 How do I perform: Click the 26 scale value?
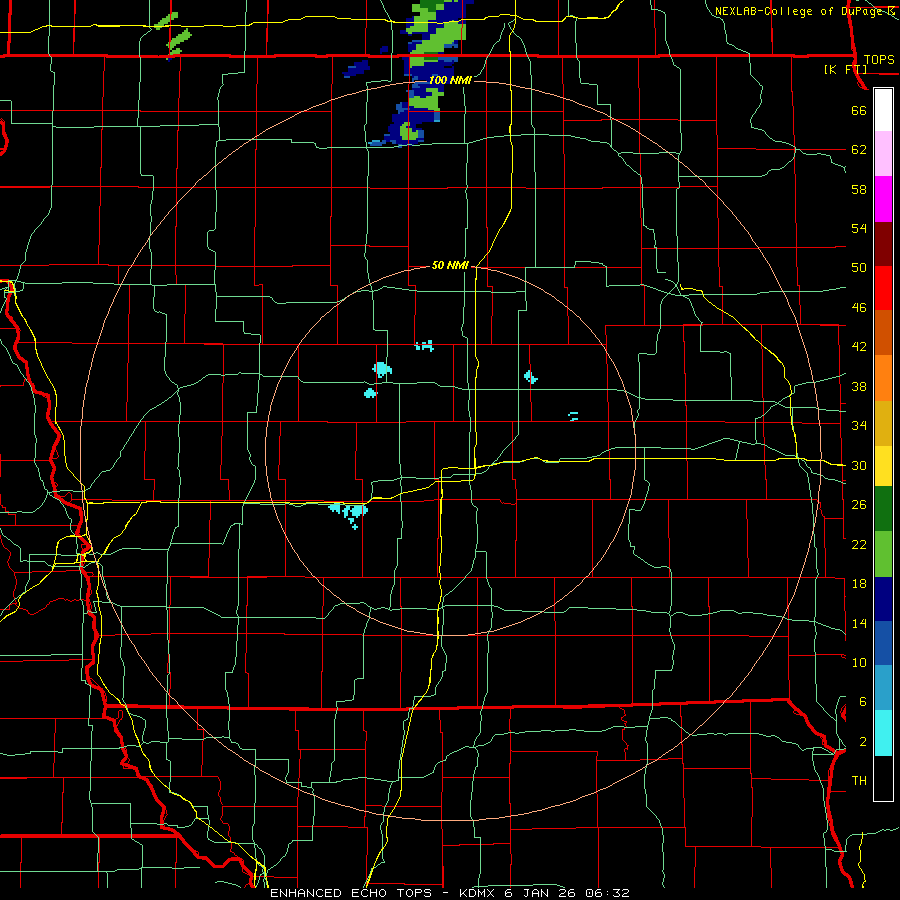pyautogui.click(x=859, y=505)
